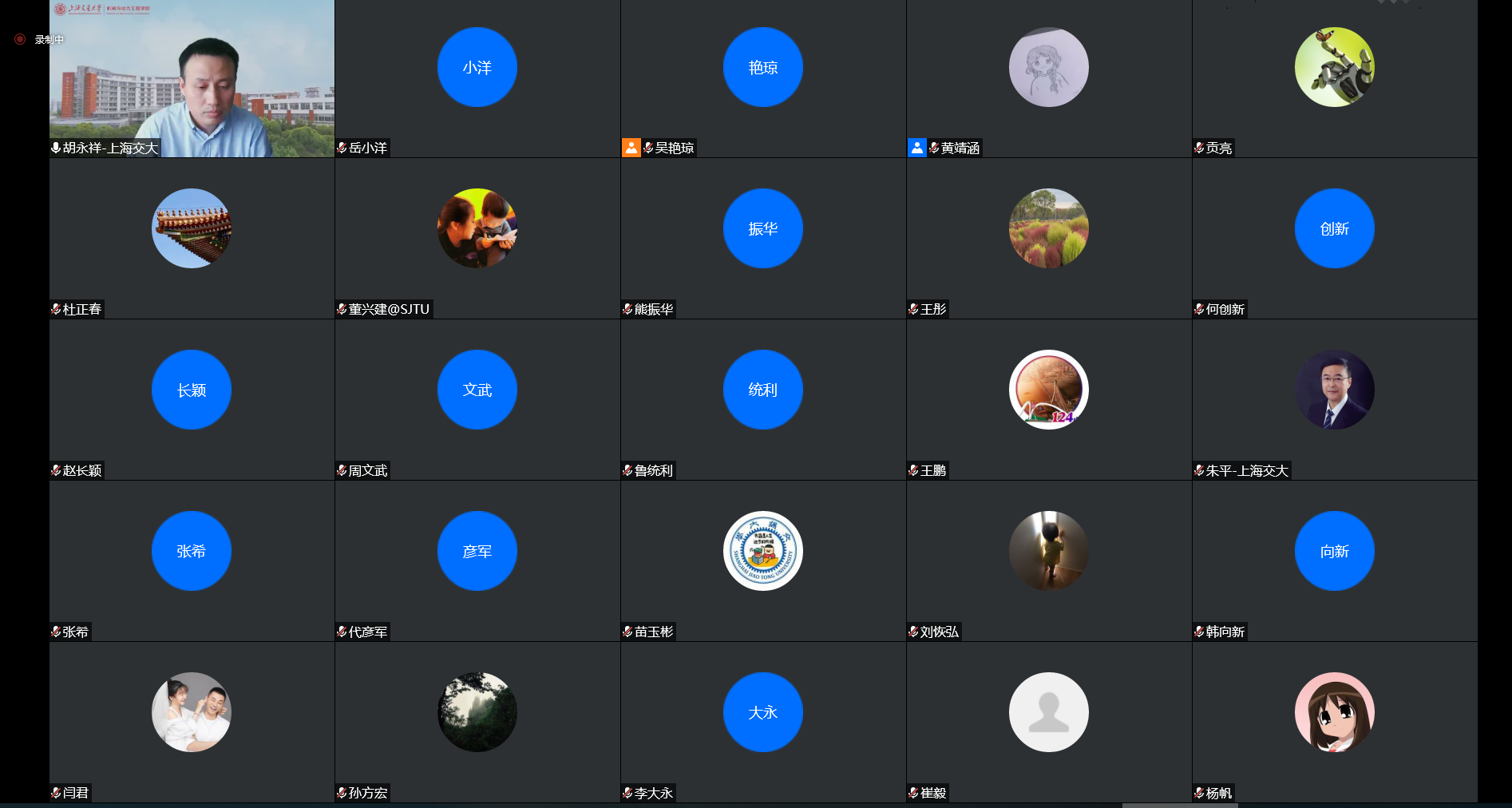This screenshot has height=808, width=1512.
Task: Click the red recording indicator icon
Action: click(20, 39)
